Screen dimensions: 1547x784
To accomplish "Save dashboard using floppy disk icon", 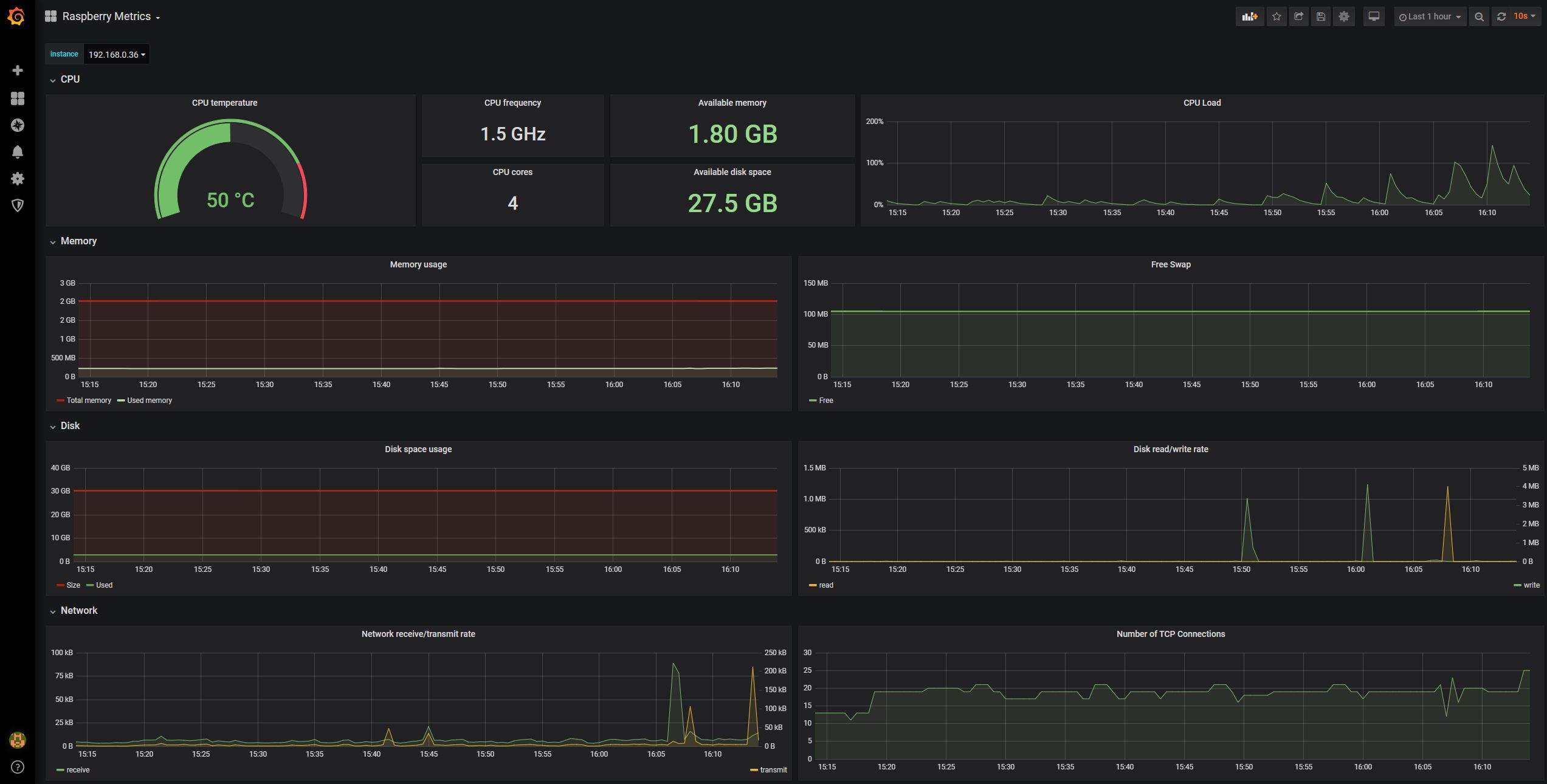I will tap(1321, 17).
